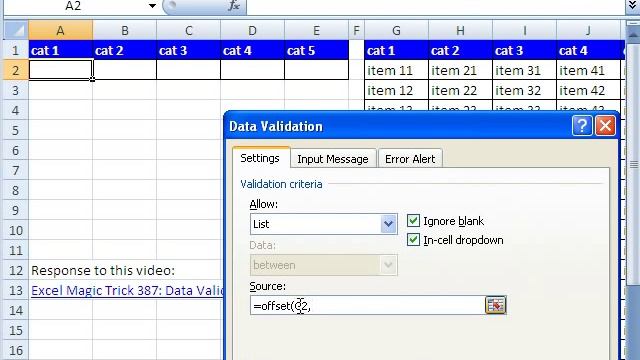Viewport: 640px width, 360px height.
Task: Select column I header
Action: [524, 31]
